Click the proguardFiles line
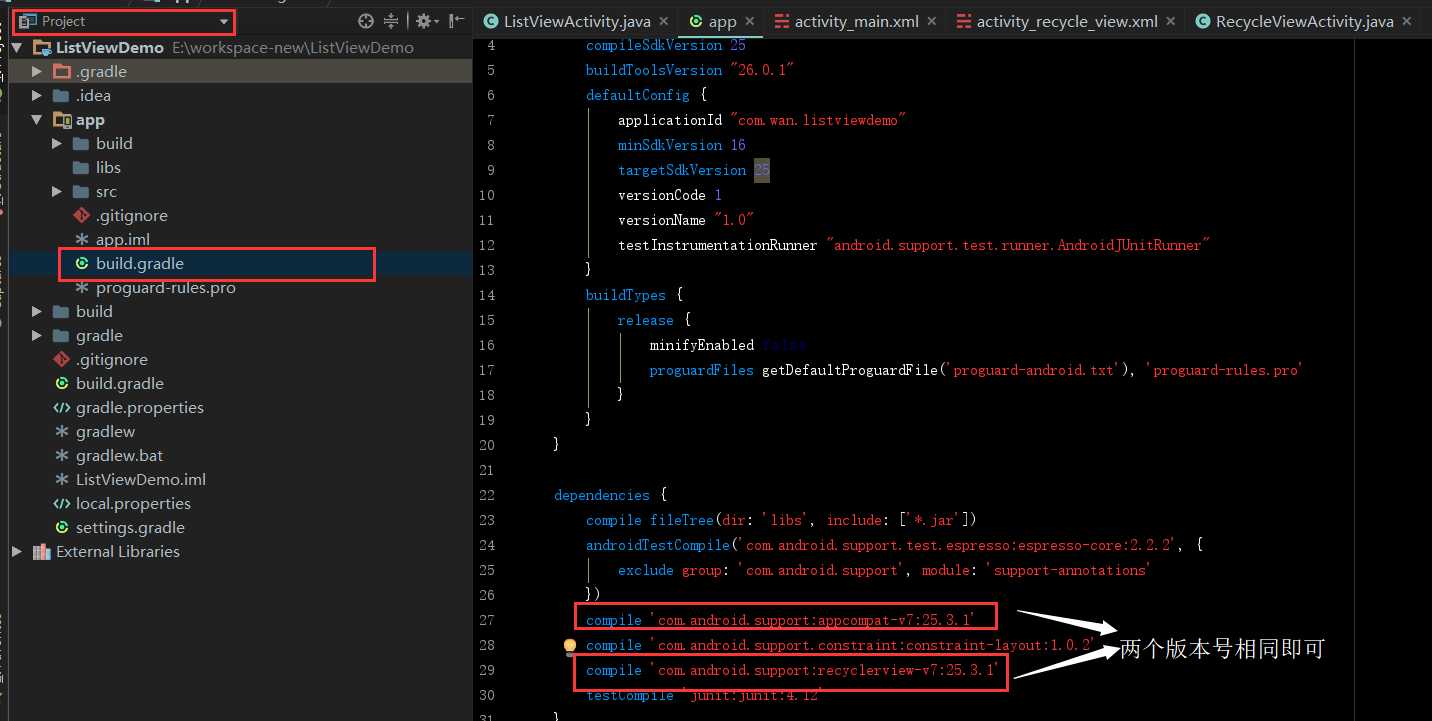This screenshot has height=721, width=1432. [975, 370]
